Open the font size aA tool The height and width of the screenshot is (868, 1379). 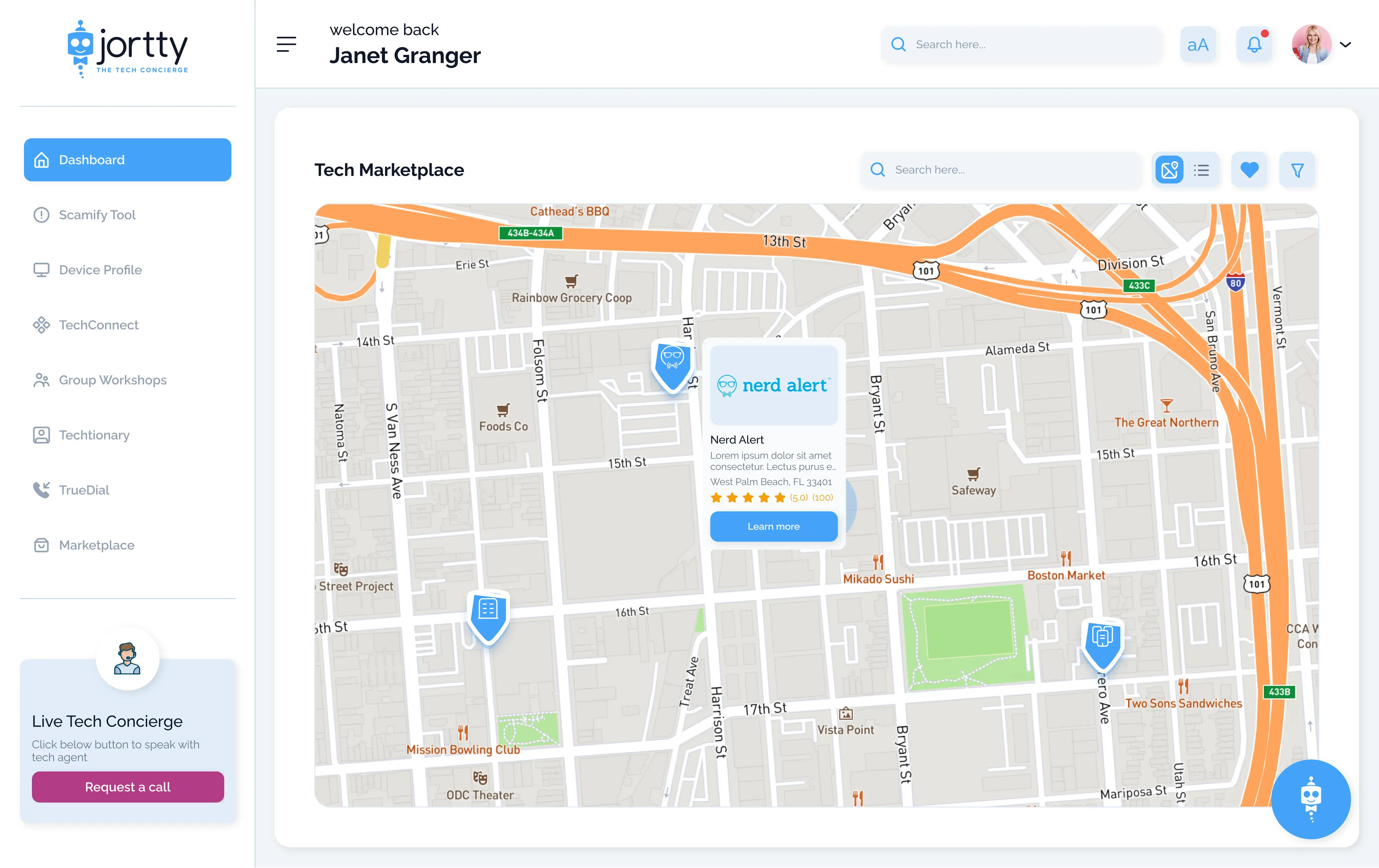[1197, 45]
